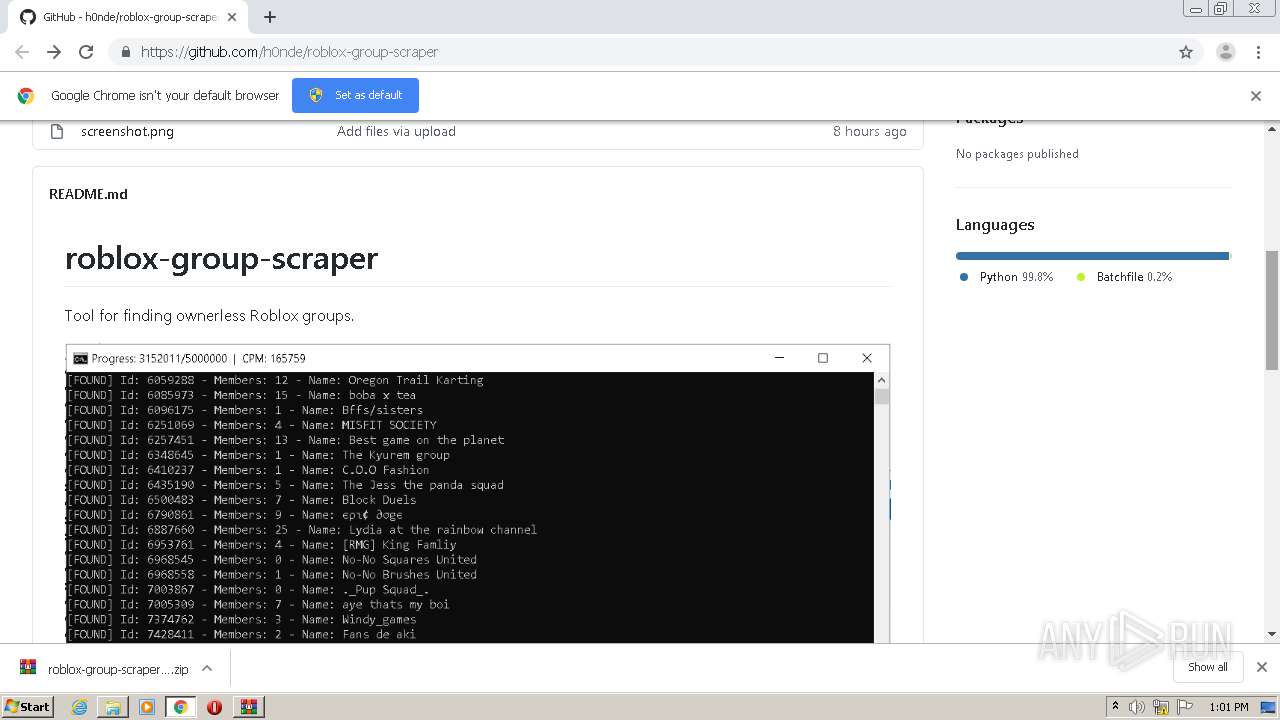Open the roblox-group-scraper README heading
The image size is (1280, 720).
pyautogui.click(x=221, y=258)
